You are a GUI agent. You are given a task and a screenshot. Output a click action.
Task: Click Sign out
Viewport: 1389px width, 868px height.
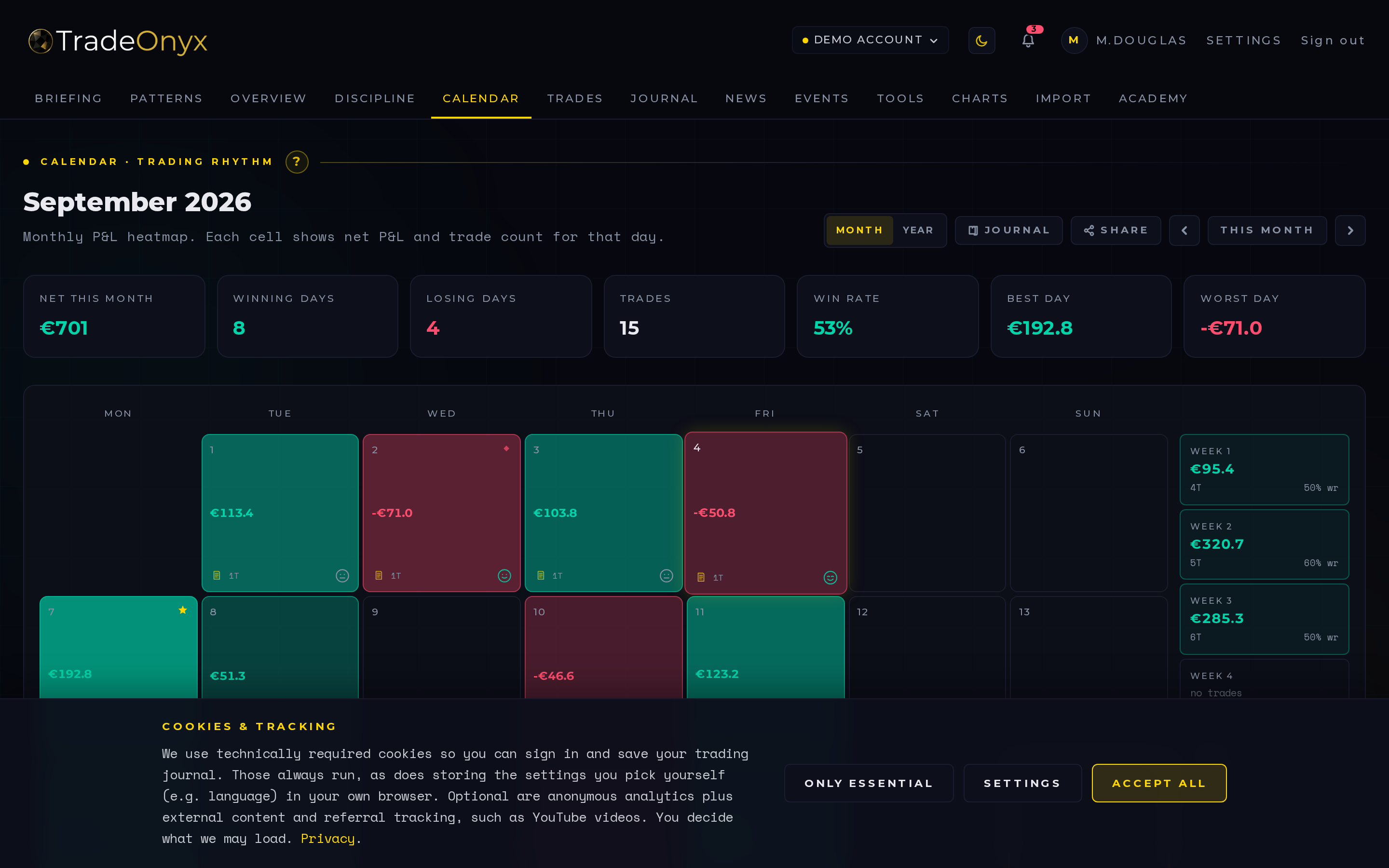click(x=1333, y=40)
